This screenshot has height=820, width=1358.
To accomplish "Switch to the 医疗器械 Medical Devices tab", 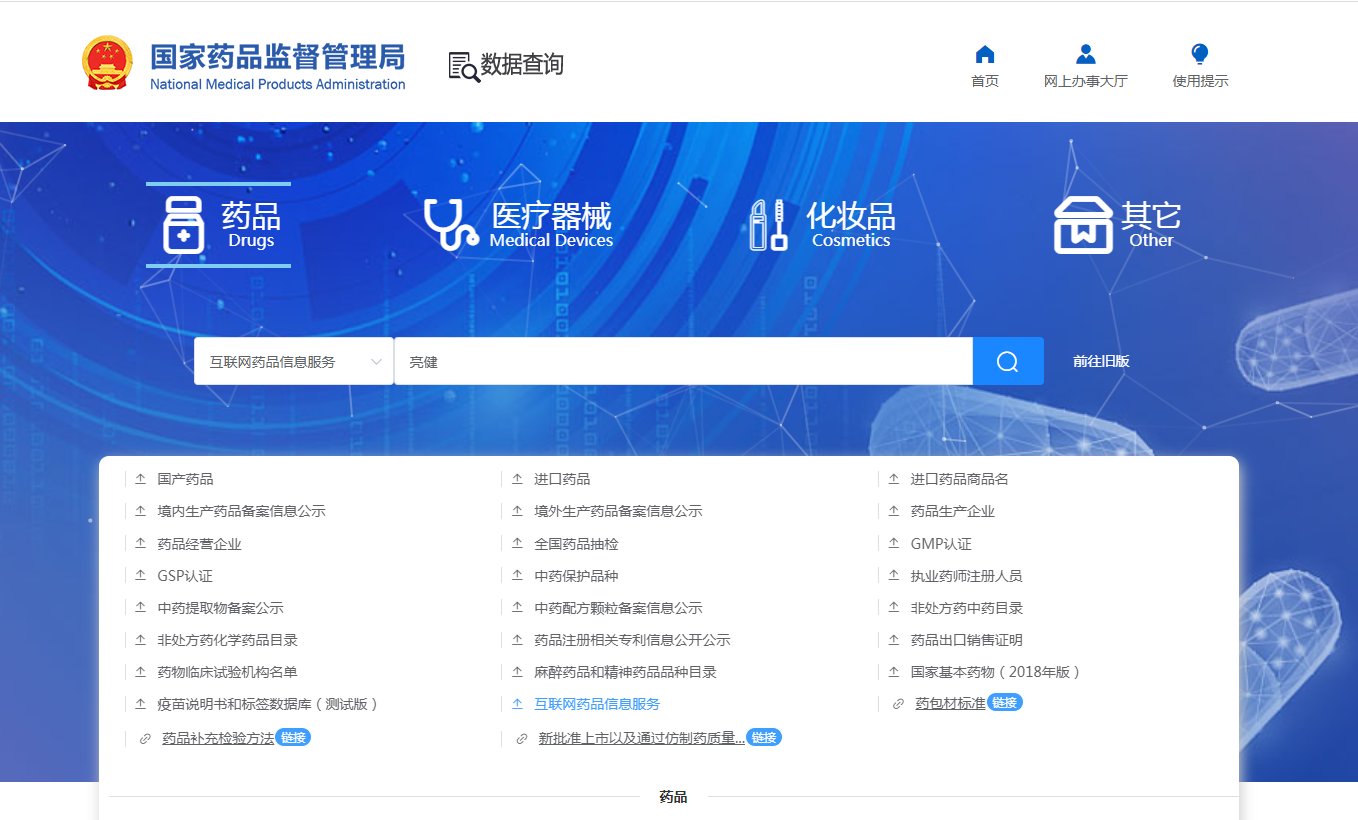I will 518,225.
